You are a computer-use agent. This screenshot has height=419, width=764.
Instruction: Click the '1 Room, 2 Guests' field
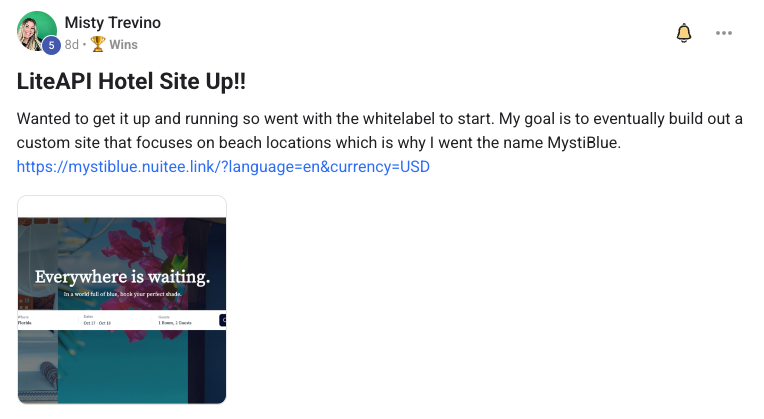point(176,322)
